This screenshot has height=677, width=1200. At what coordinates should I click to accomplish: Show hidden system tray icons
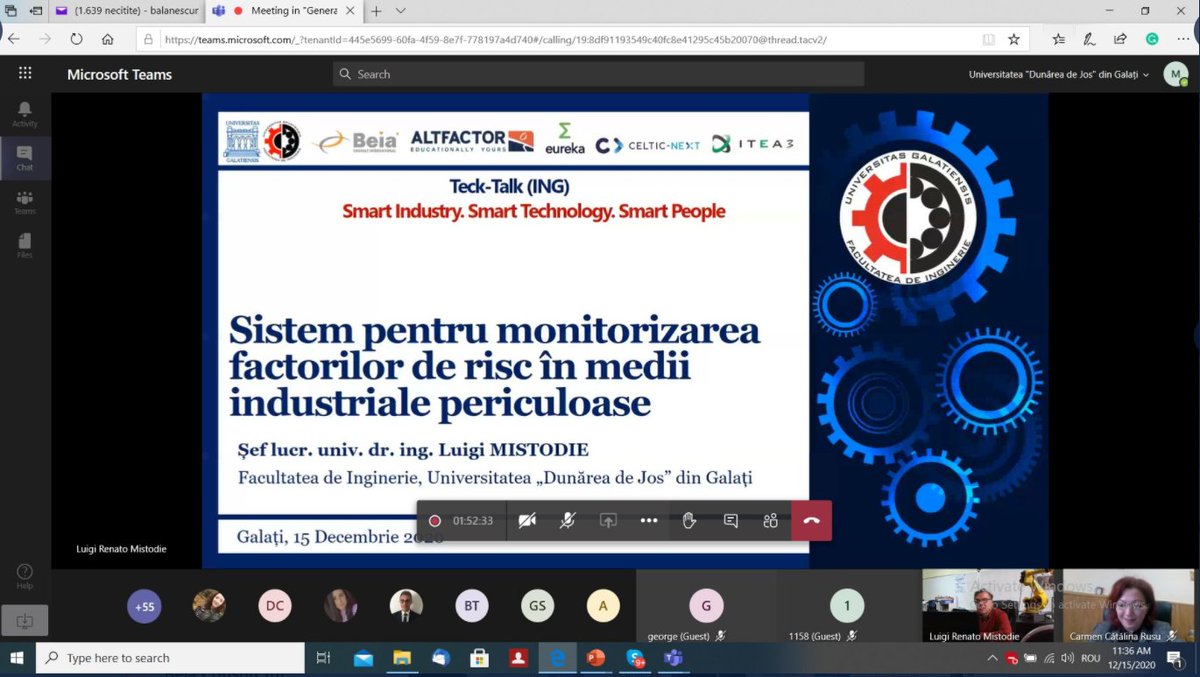[x=993, y=658]
